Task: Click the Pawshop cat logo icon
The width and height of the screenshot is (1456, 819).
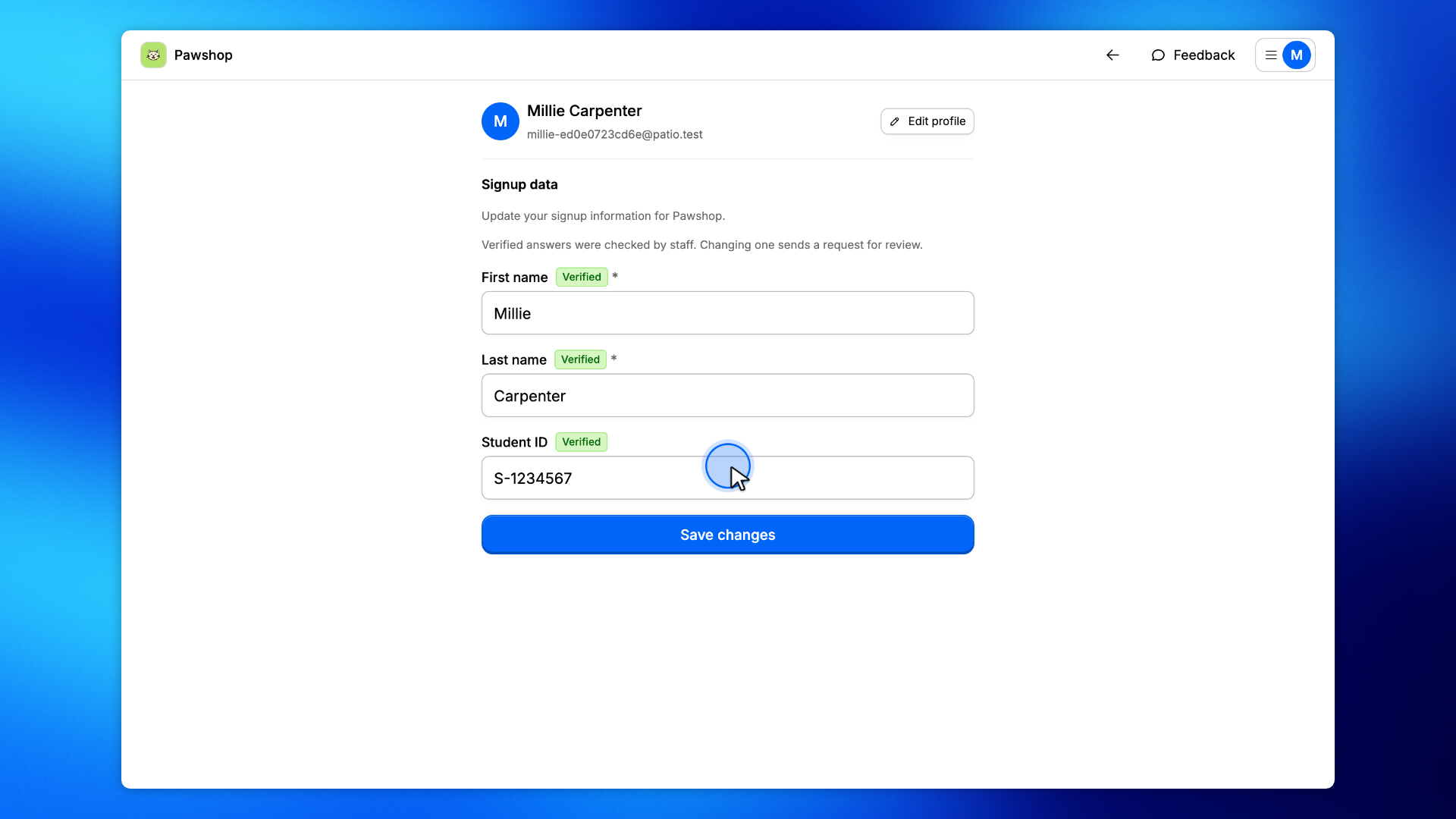Action: click(153, 55)
